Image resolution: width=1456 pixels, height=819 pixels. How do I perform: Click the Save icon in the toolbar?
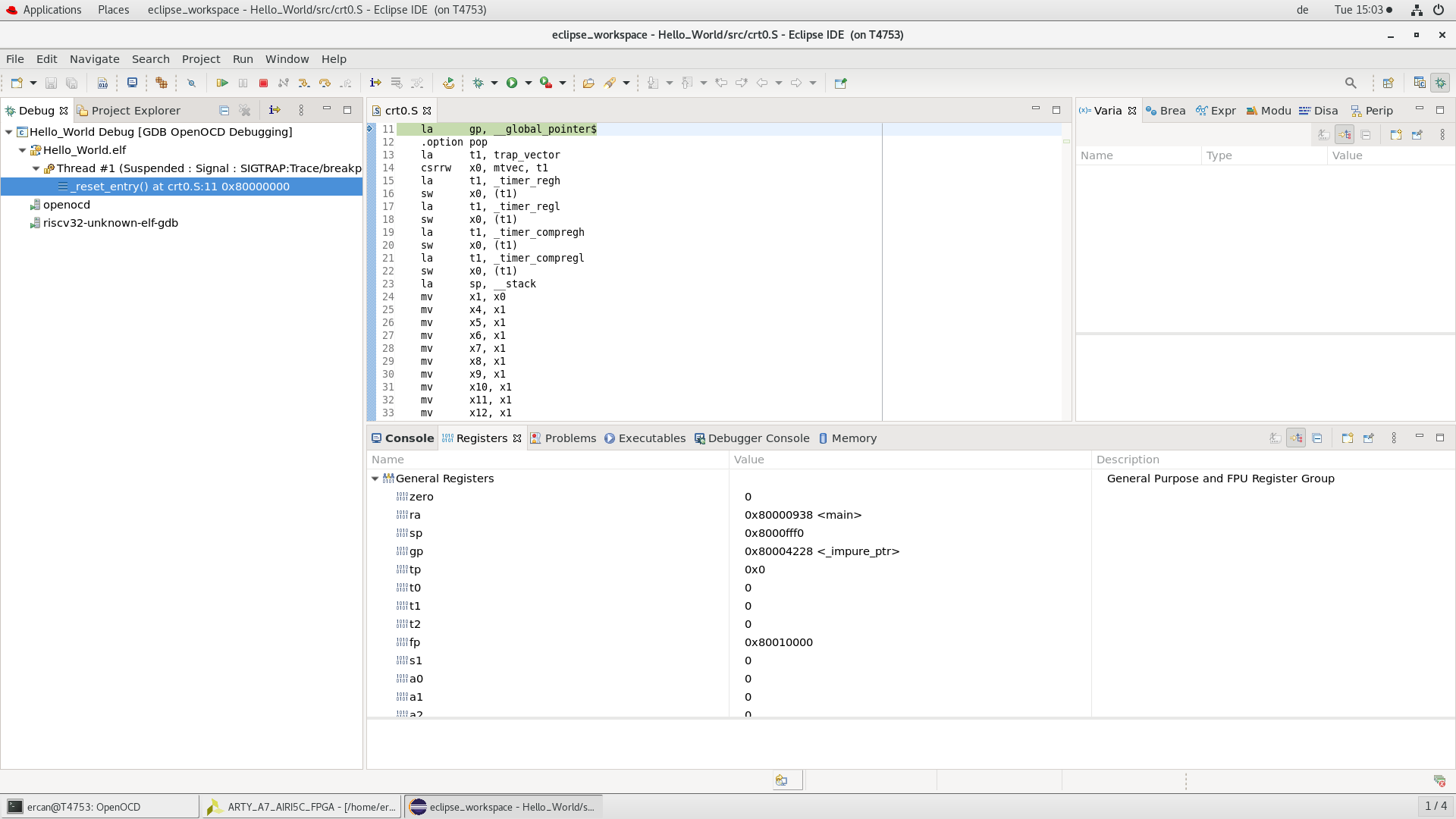pyautogui.click(x=51, y=83)
